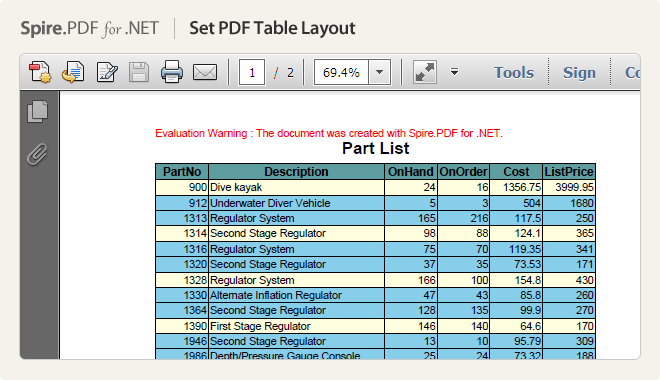Click the export file icon
The height and width of the screenshot is (380, 660).
point(73,72)
